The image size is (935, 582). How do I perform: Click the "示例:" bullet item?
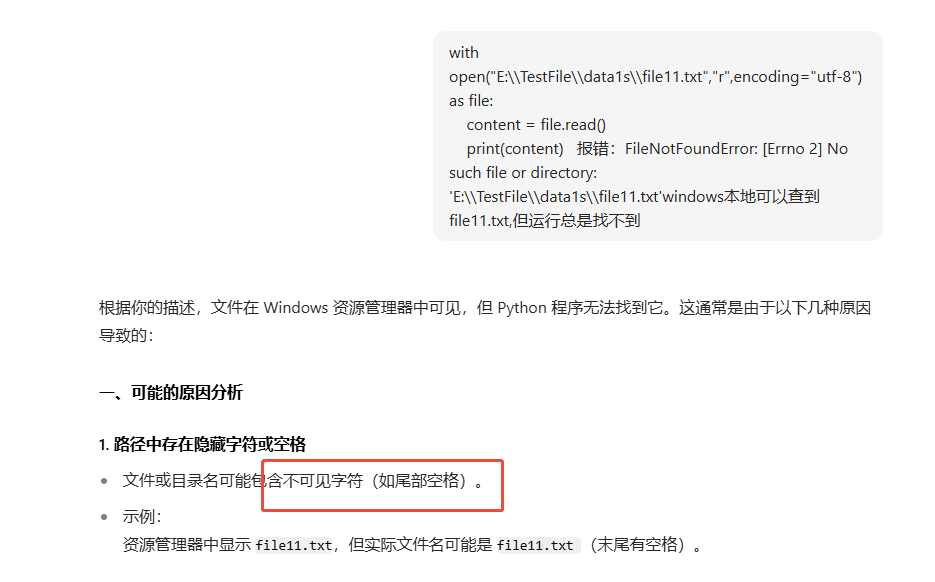click(142, 516)
